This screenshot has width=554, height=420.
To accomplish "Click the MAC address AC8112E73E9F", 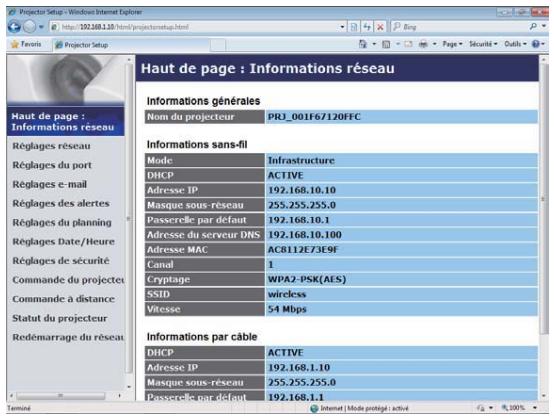I will (x=303, y=250).
